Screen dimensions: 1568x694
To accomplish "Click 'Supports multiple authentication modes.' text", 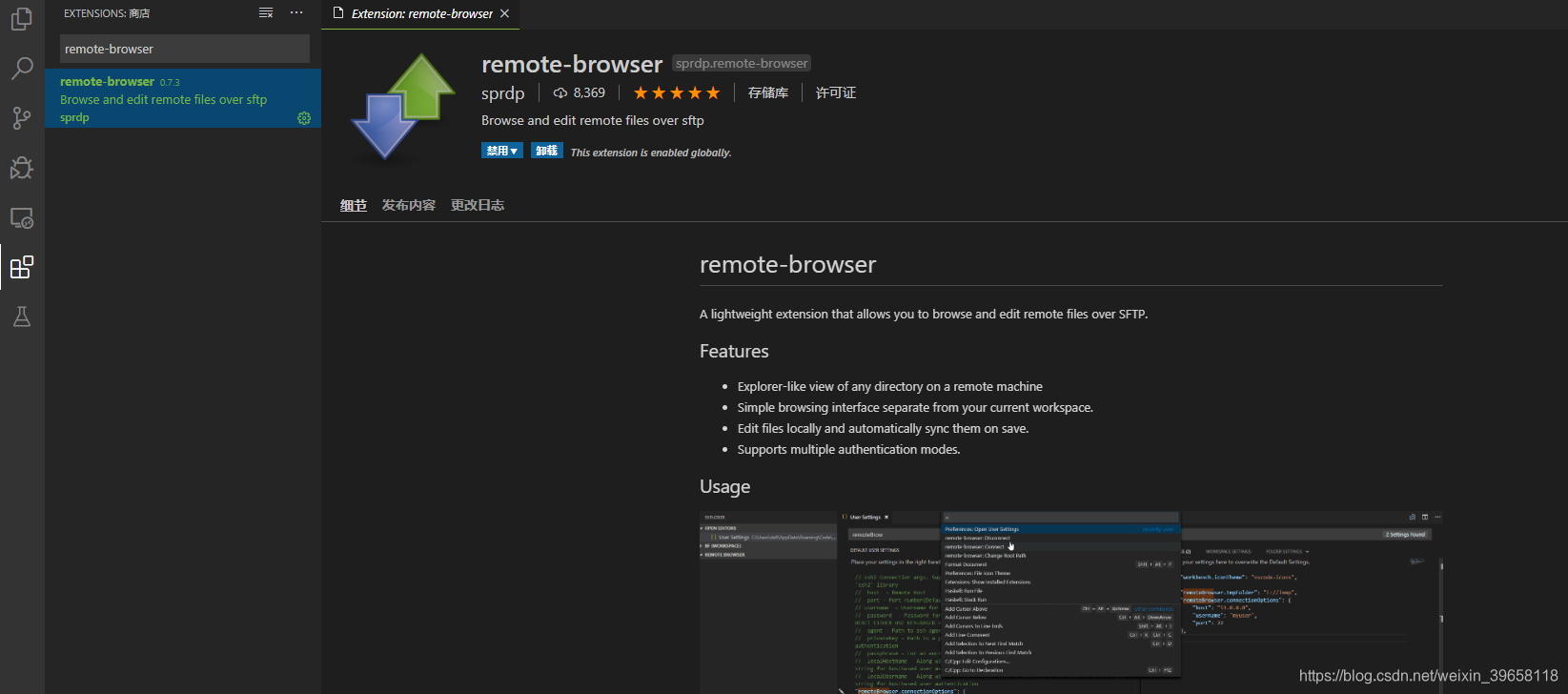I will click(x=848, y=449).
